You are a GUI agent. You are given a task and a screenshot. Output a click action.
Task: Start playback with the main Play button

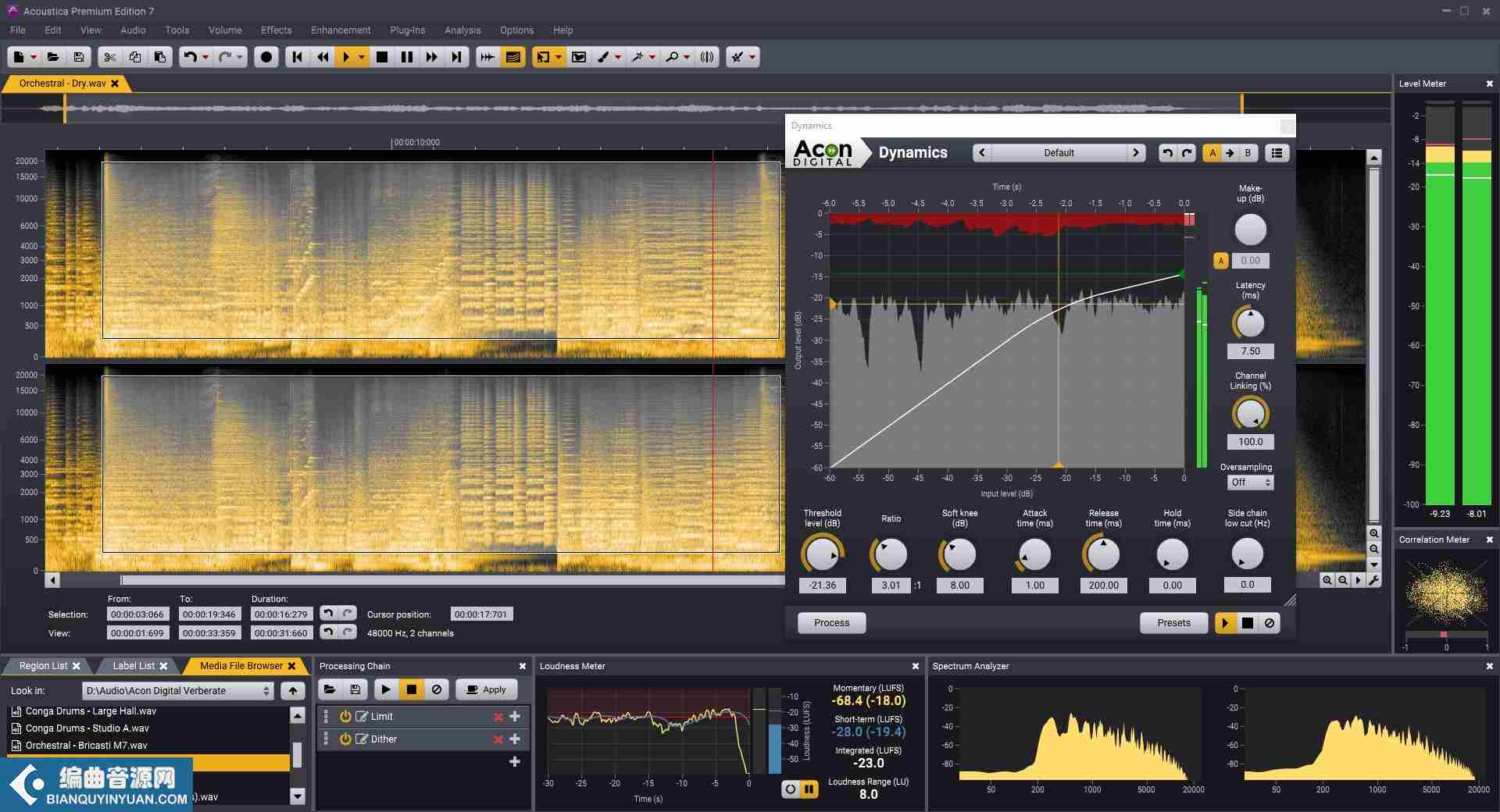pyautogui.click(x=346, y=57)
